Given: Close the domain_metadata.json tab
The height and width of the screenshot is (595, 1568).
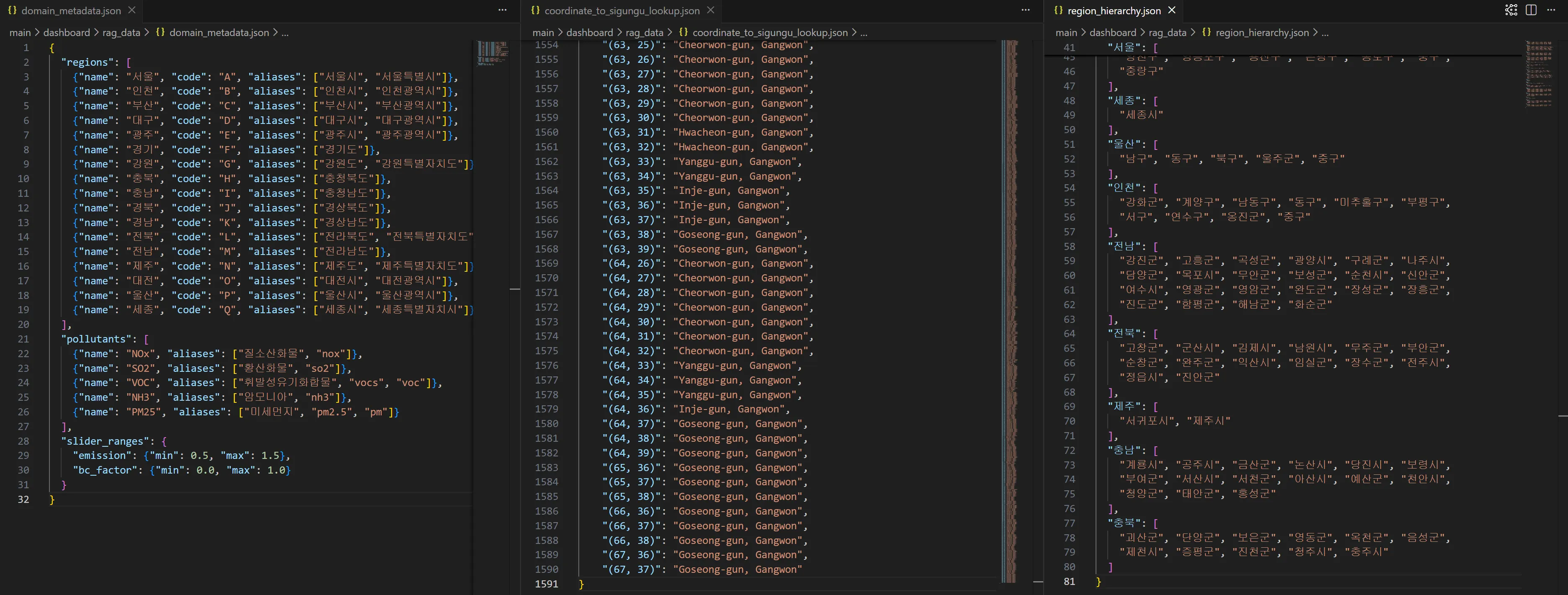Looking at the screenshot, I should pos(132,10).
